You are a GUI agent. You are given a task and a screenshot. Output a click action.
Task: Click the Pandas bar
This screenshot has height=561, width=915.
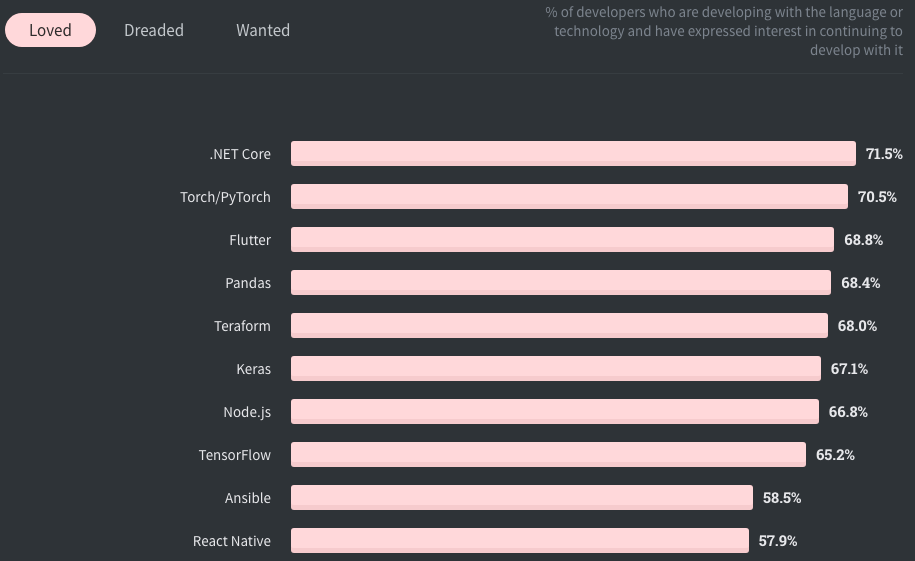(x=561, y=283)
